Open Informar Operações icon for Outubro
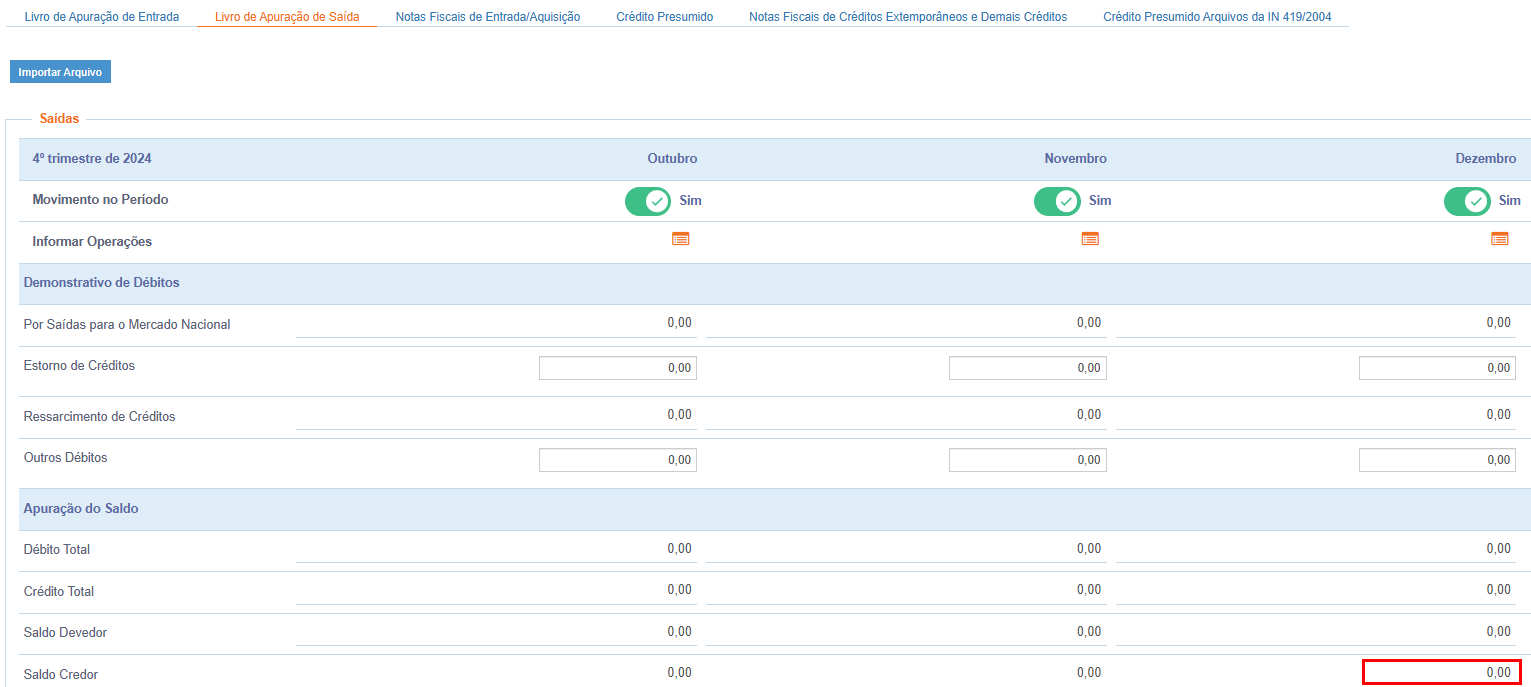This screenshot has width=1531, height=687. (x=680, y=239)
